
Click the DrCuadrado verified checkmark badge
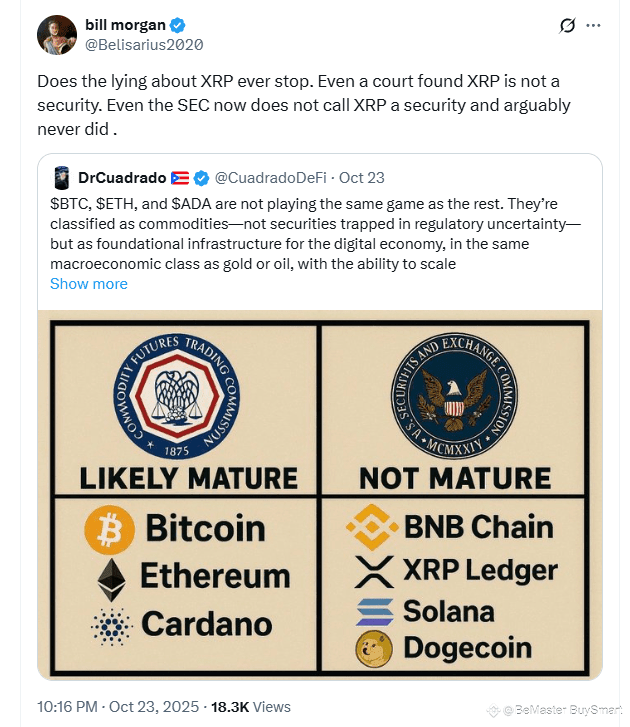click(x=201, y=178)
